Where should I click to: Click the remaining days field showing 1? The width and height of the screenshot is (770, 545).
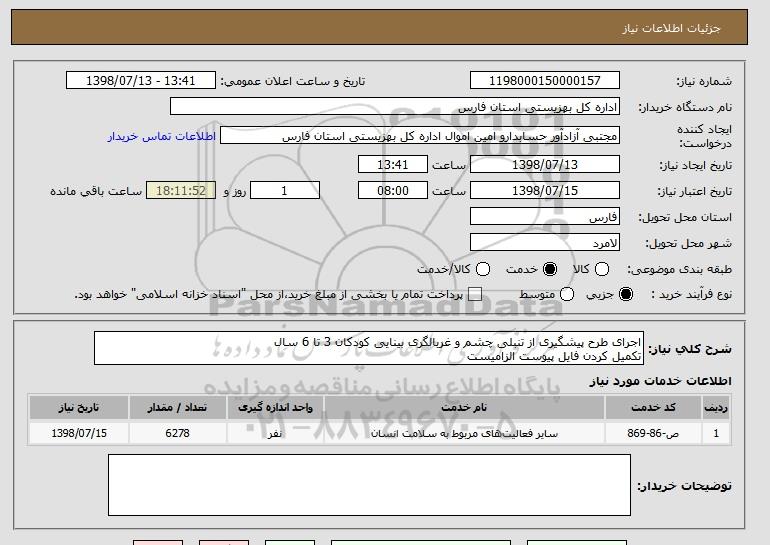pos(285,191)
